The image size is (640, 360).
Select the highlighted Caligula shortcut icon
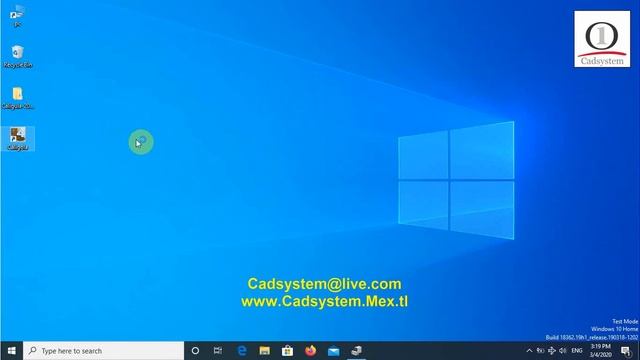(x=18, y=139)
